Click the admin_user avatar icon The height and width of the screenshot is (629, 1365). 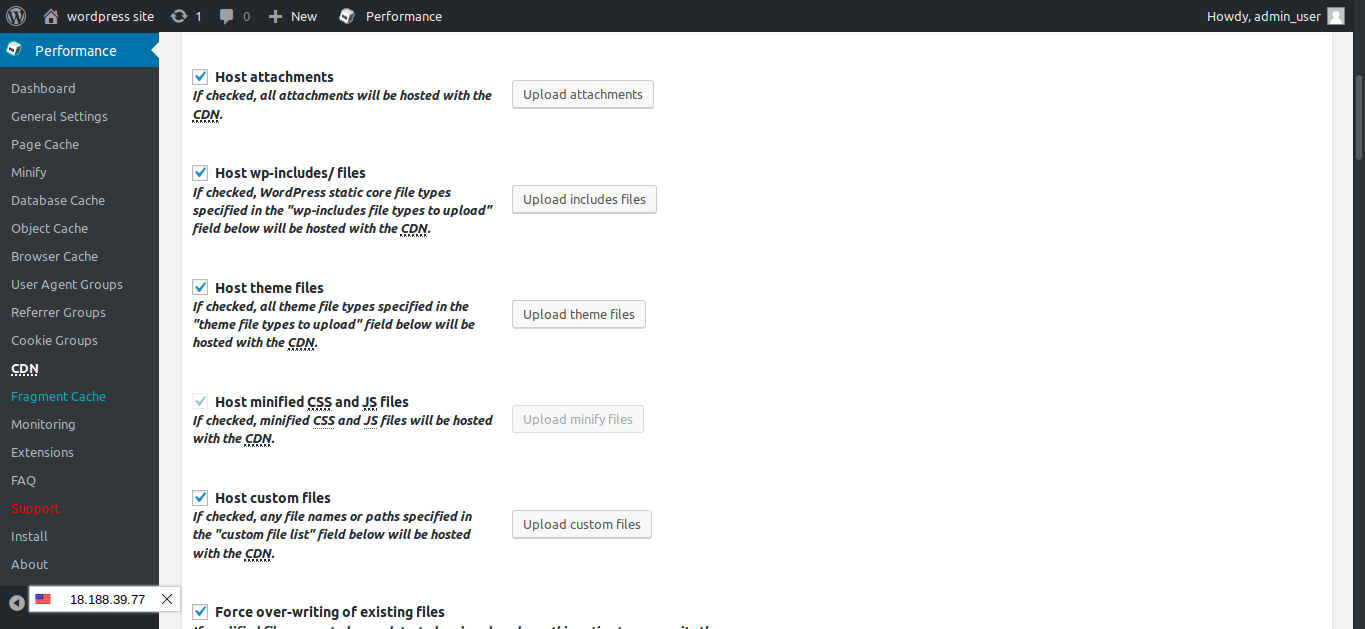(x=1336, y=16)
